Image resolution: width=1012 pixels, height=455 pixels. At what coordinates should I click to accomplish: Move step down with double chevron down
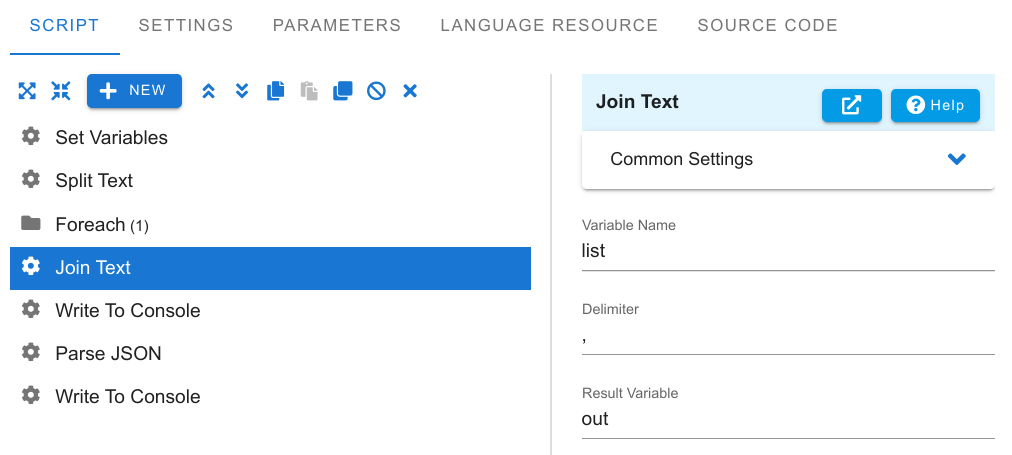click(x=242, y=91)
